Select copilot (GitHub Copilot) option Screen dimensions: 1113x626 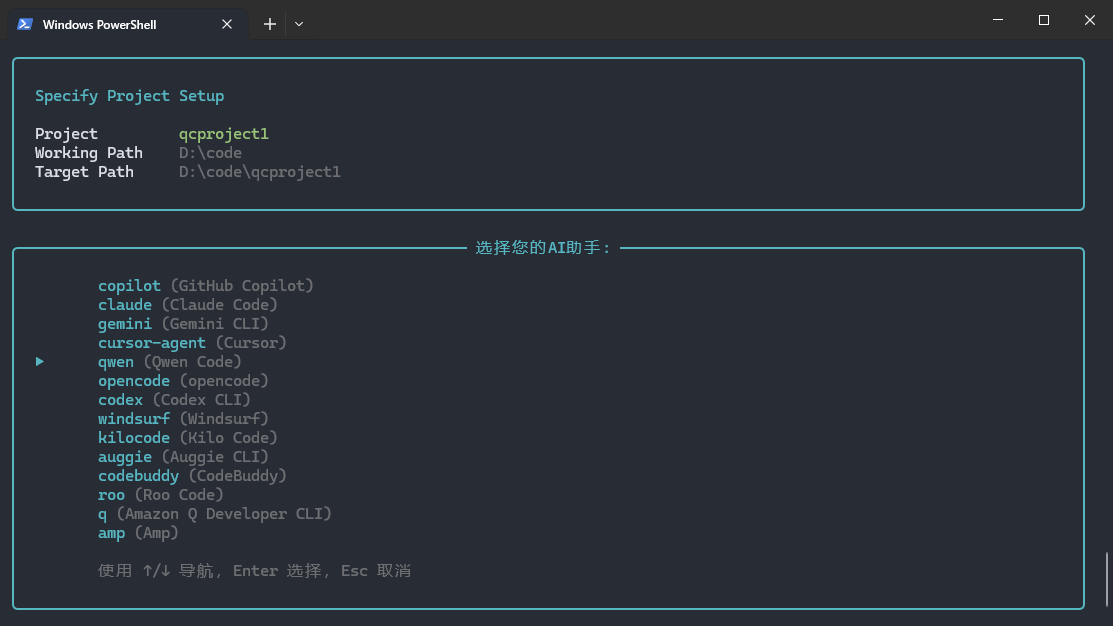pos(129,285)
